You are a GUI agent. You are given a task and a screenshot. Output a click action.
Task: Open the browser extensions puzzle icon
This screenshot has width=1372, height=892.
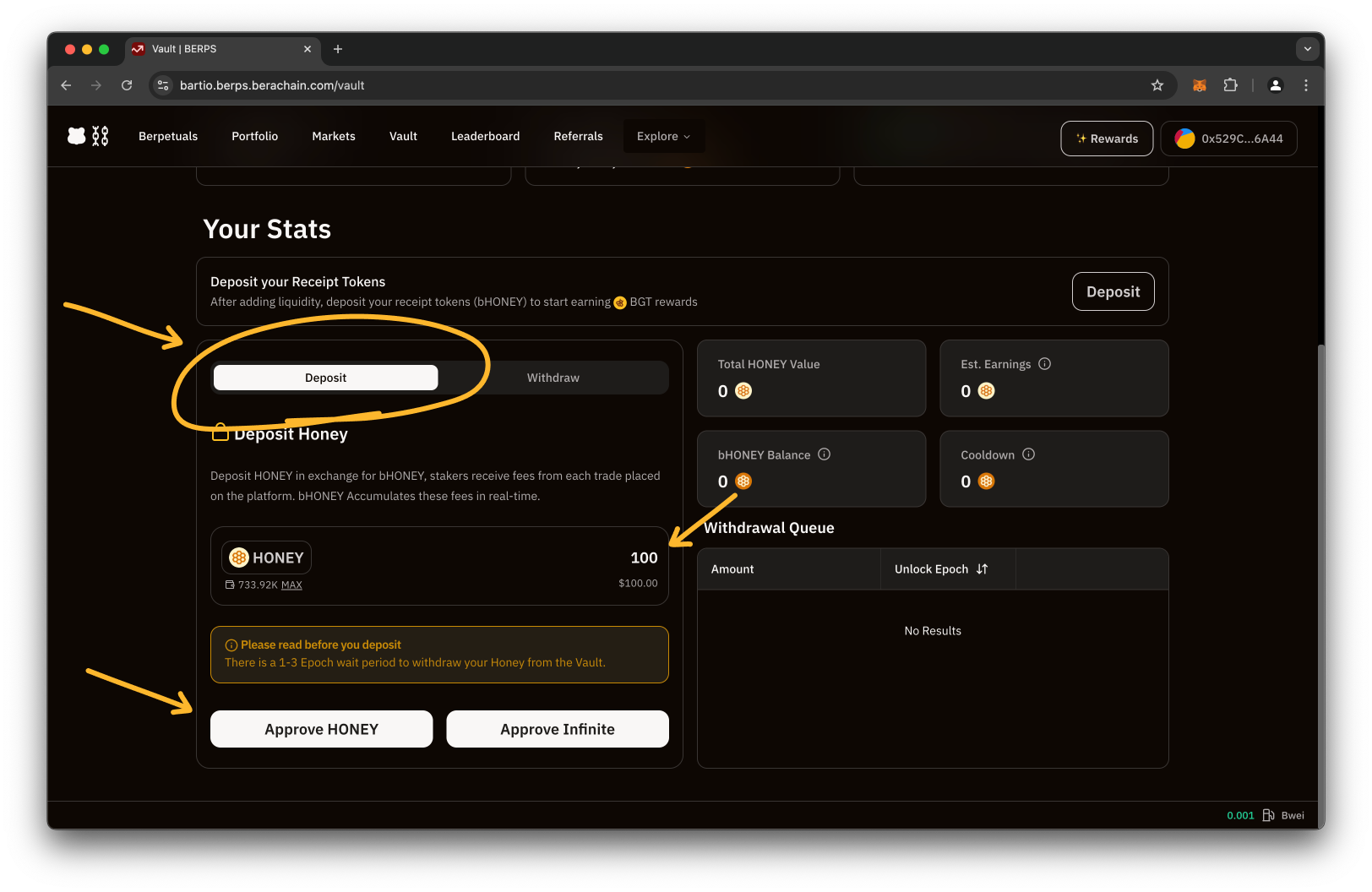tap(1231, 85)
